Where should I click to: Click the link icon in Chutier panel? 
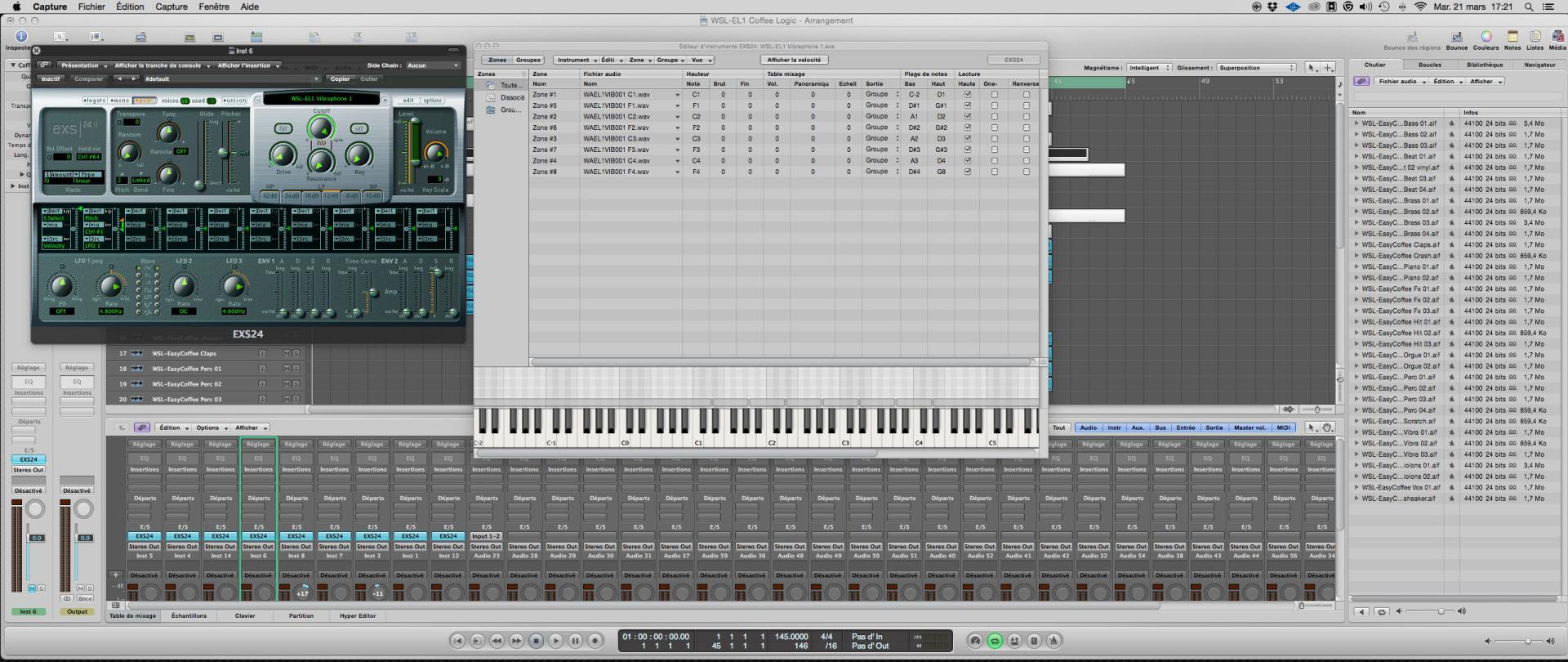[x=1361, y=81]
